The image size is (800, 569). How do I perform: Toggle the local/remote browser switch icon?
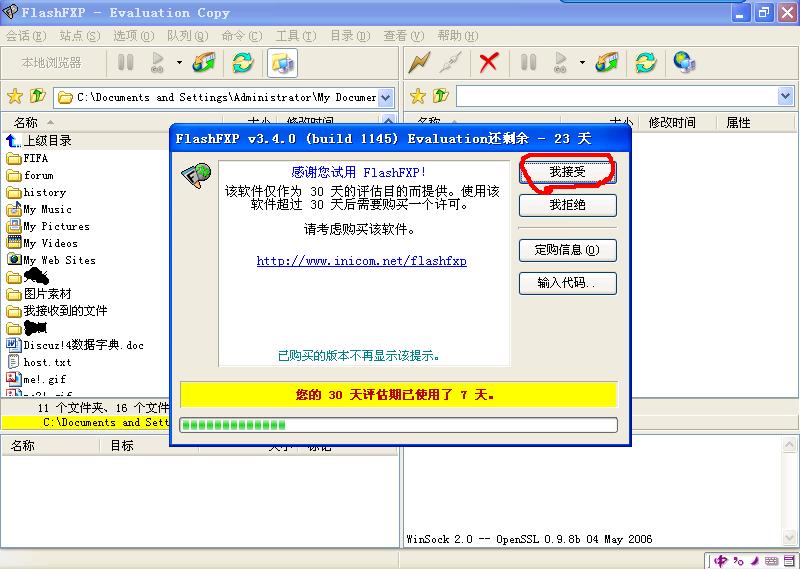coord(282,63)
